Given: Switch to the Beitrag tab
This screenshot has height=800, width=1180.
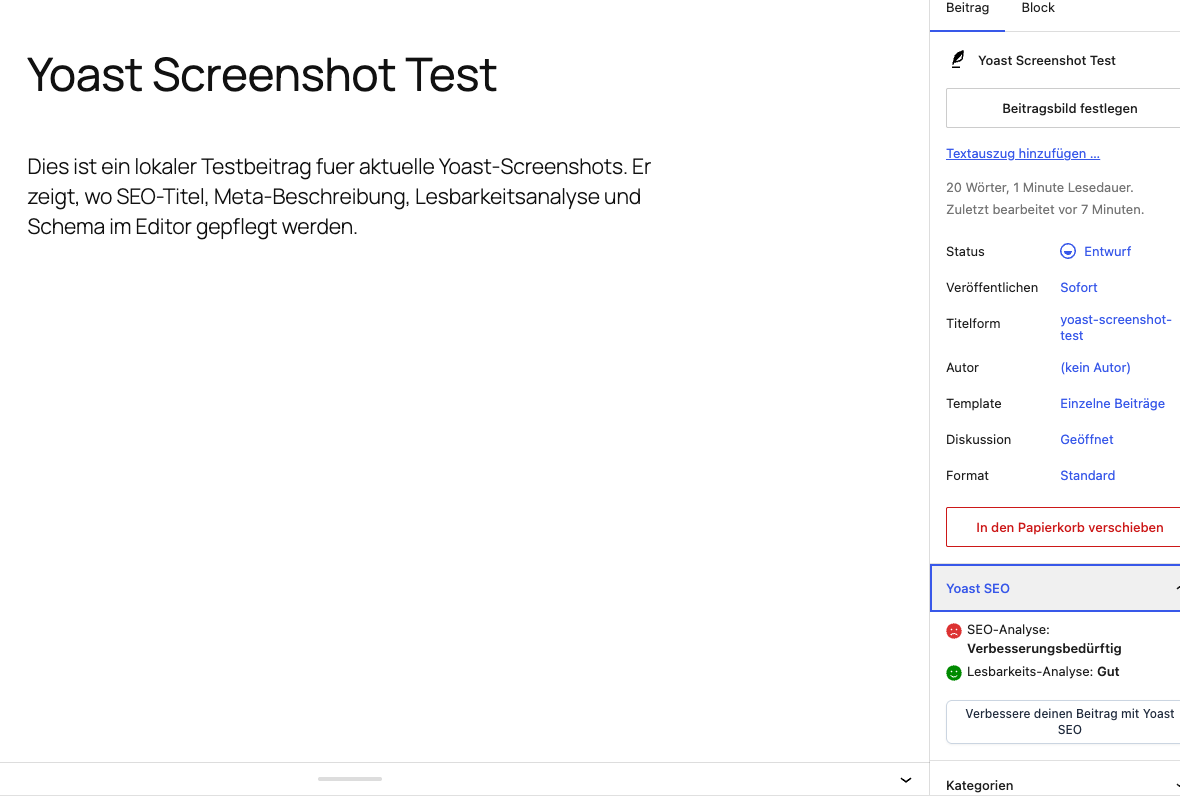Looking at the screenshot, I should click(967, 9).
